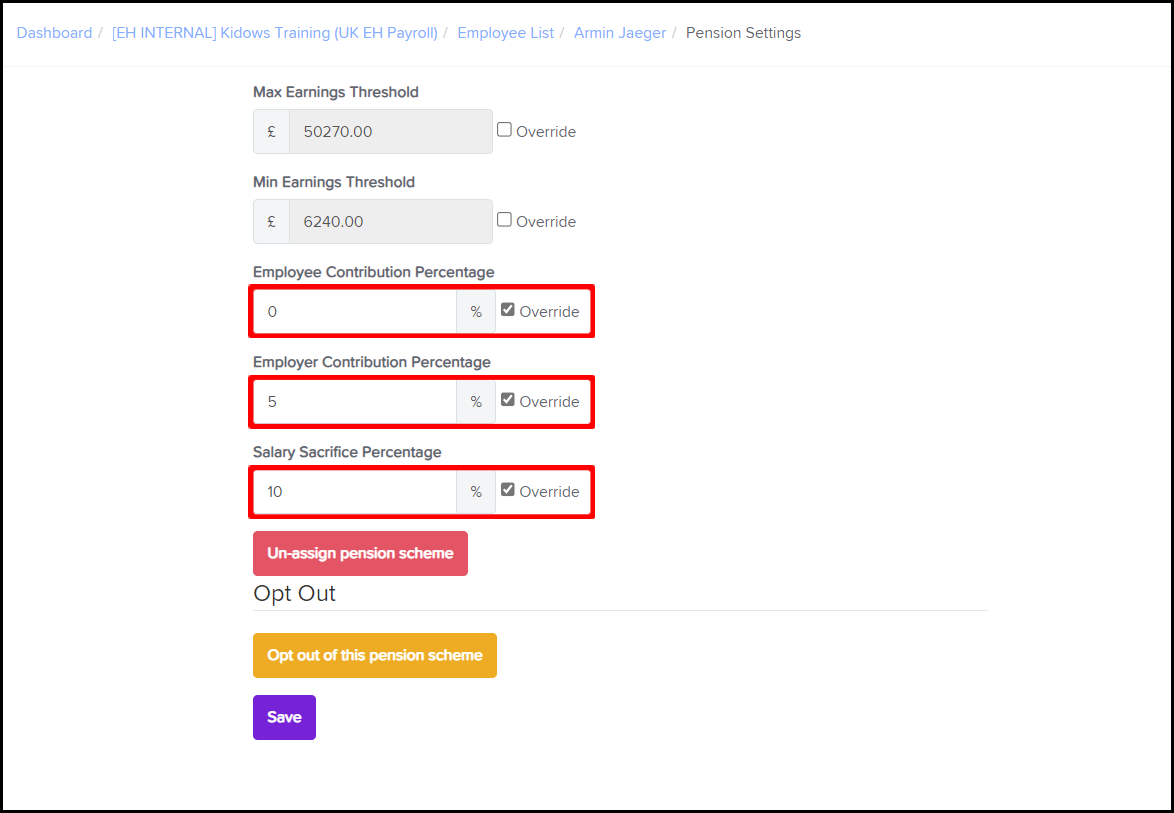The image size is (1174, 813).
Task: Open Armin Jaeger breadcrumb link
Action: (x=619, y=33)
